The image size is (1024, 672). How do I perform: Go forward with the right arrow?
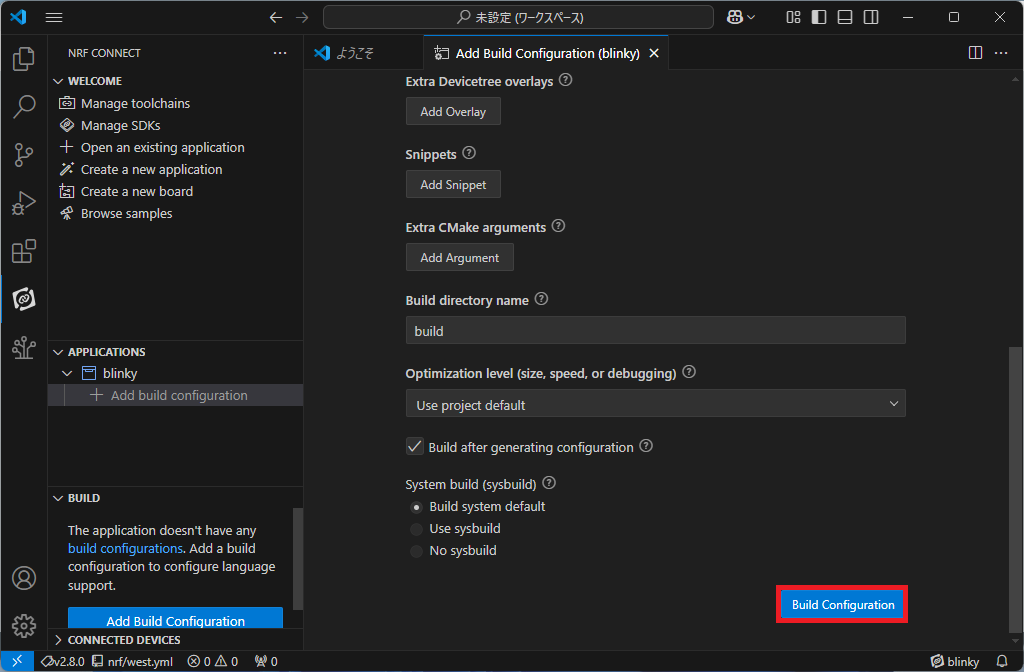coord(302,18)
